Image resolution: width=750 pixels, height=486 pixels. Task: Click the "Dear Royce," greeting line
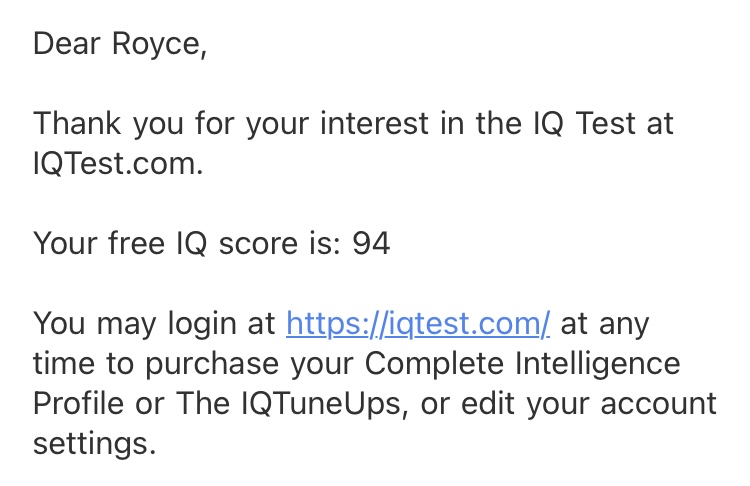tap(120, 44)
